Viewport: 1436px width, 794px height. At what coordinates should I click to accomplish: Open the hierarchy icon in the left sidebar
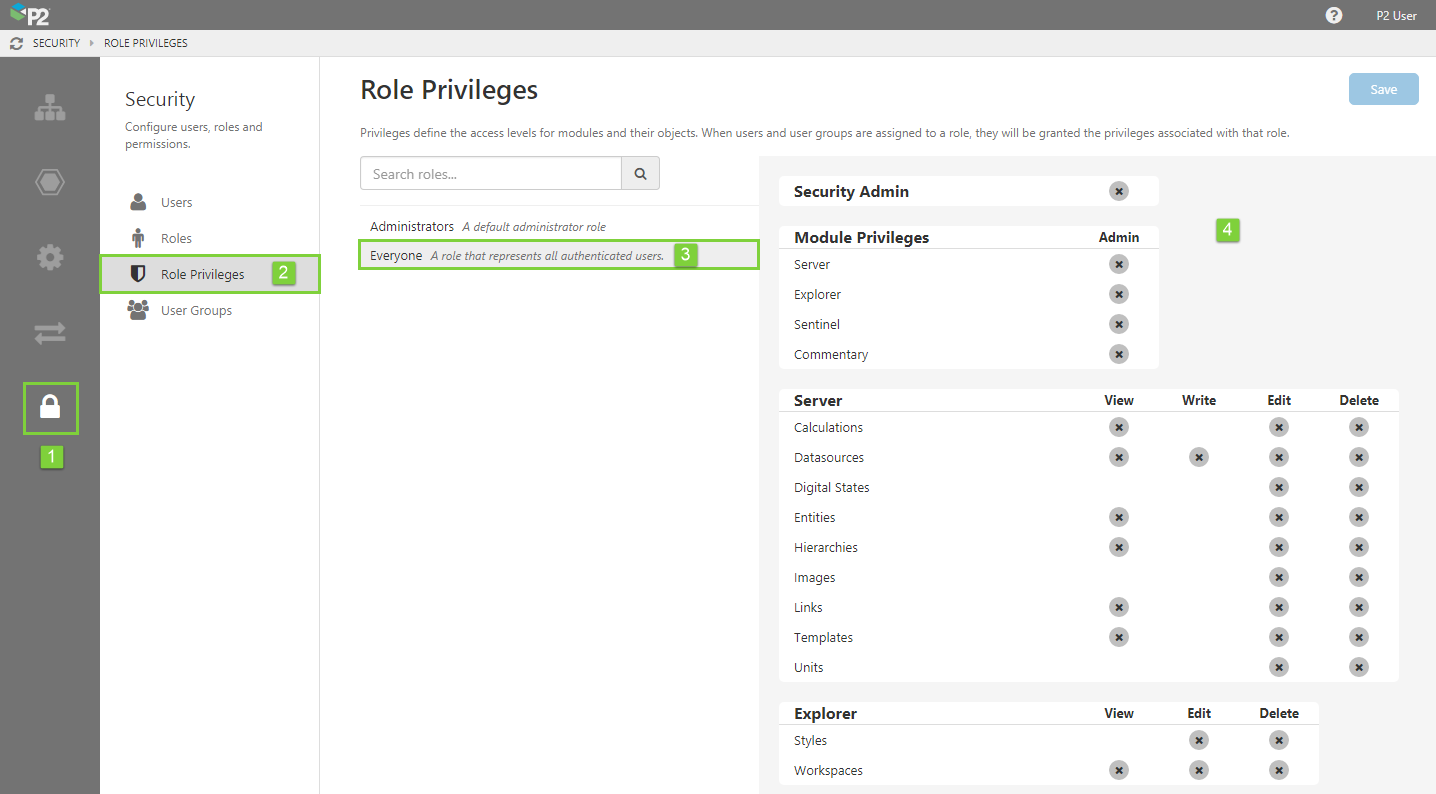click(50, 108)
